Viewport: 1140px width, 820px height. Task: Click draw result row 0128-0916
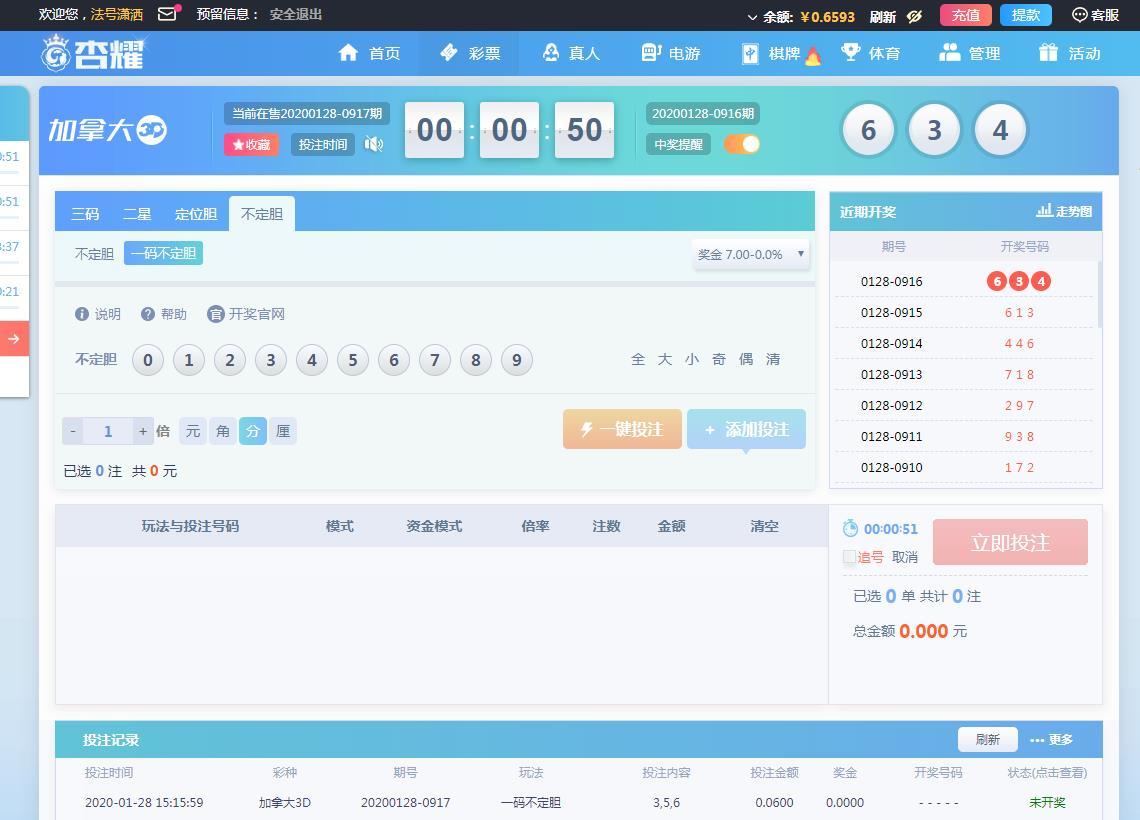(x=964, y=281)
